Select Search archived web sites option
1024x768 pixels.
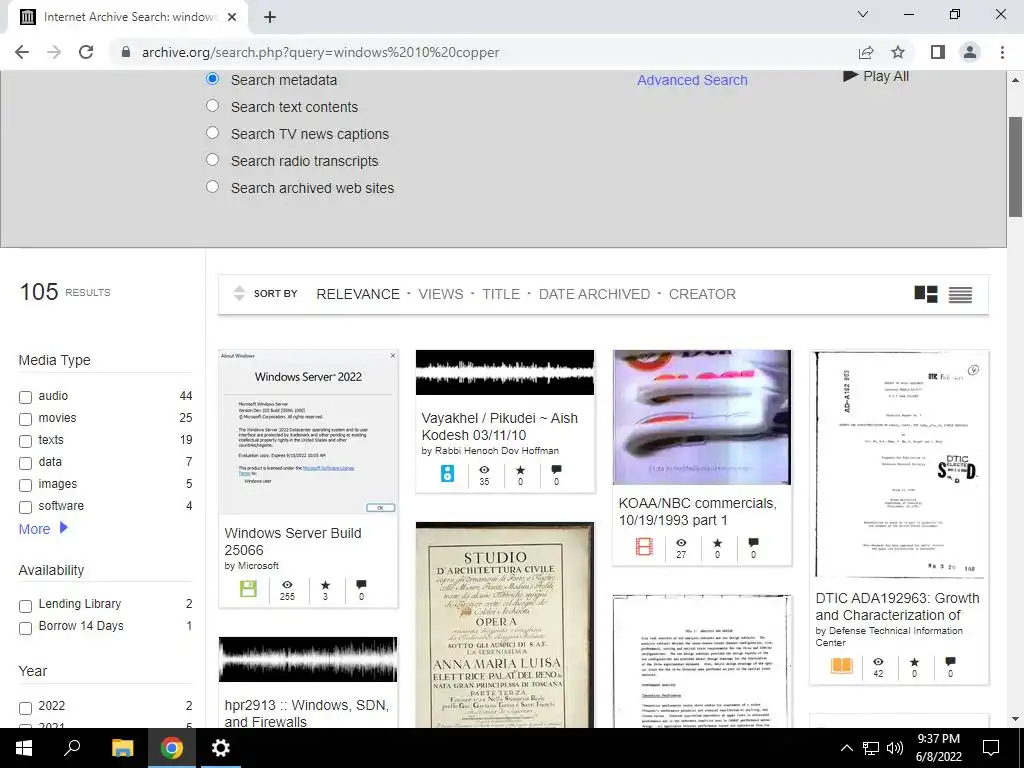[212, 187]
